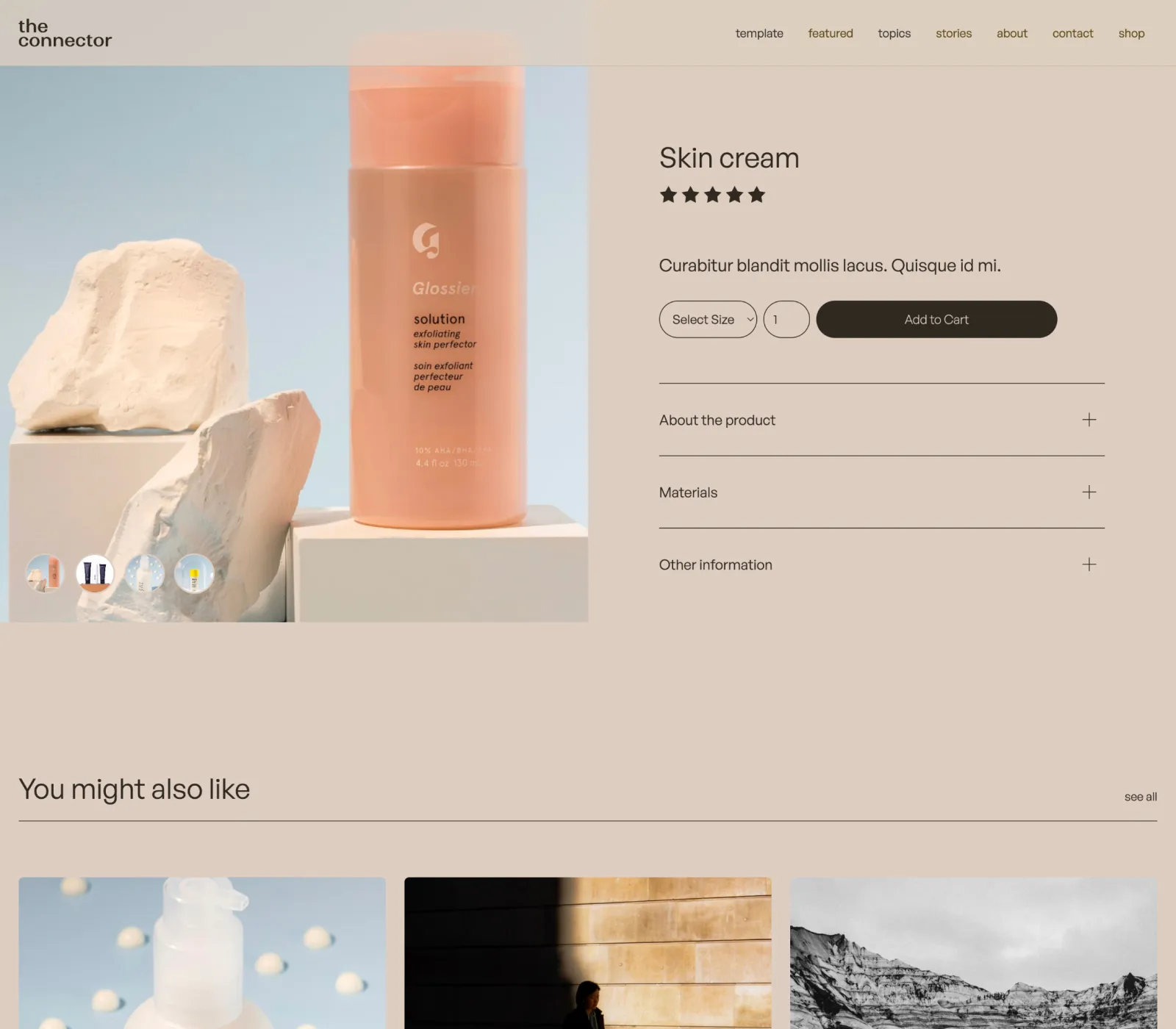This screenshot has width=1176, height=1029.
Task: Visit the about page link
Action: tap(1011, 33)
